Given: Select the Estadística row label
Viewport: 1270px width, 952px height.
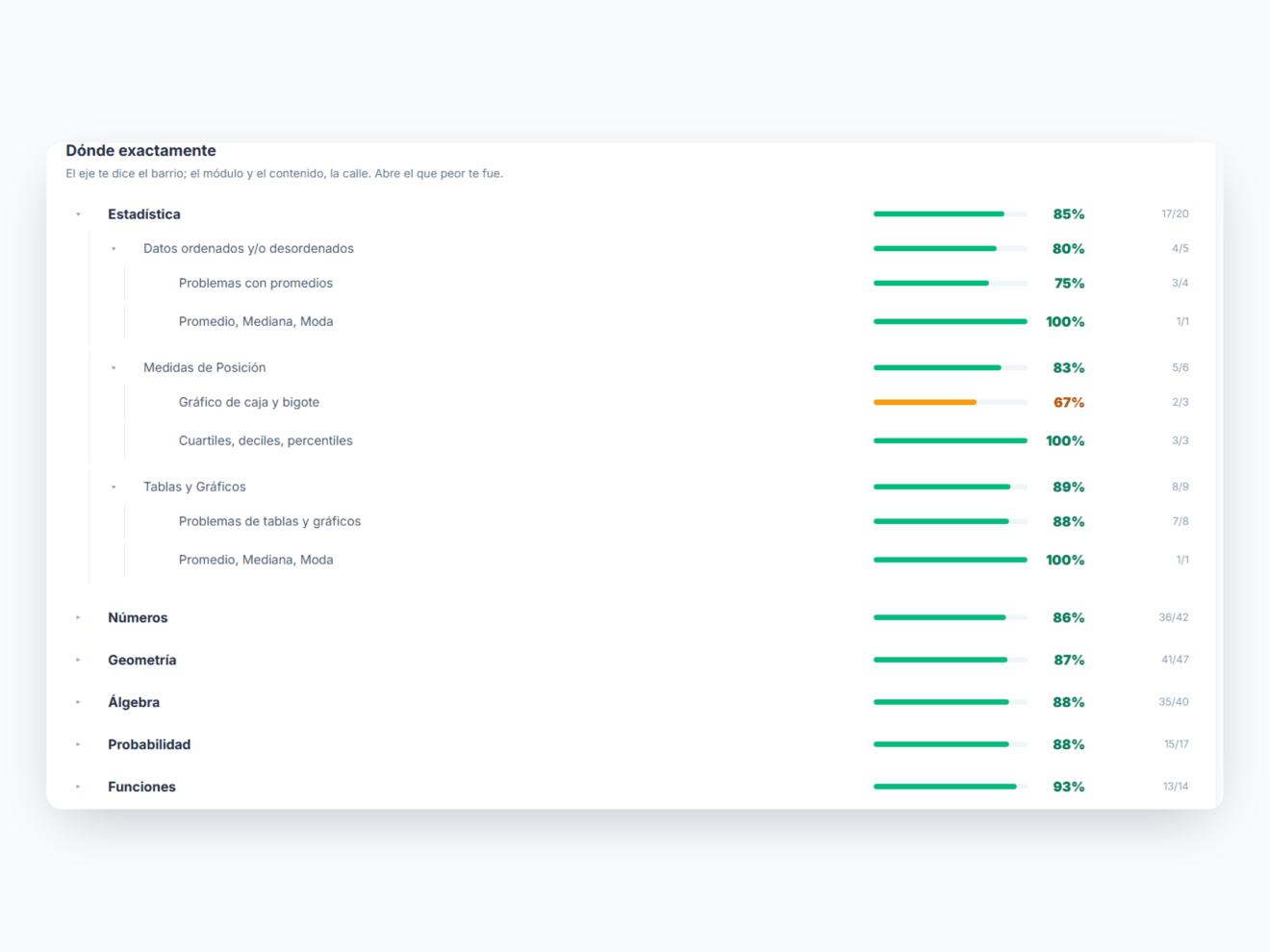Looking at the screenshot, I should coord(144,214).
